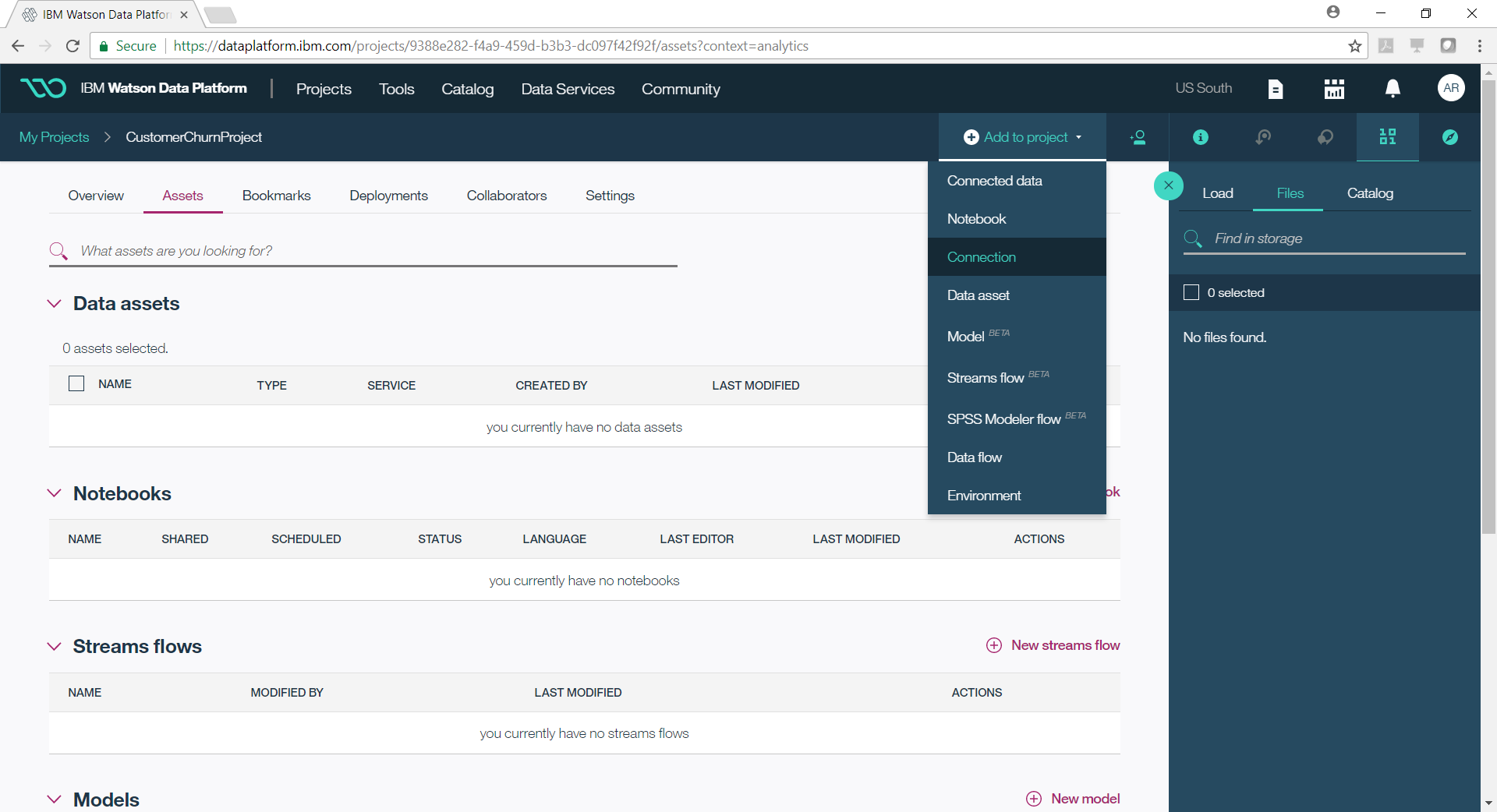This screenshot has width=1497, height=812.
Task: Click the second chat bubble icon
Action: click(x=1325, y=137)
